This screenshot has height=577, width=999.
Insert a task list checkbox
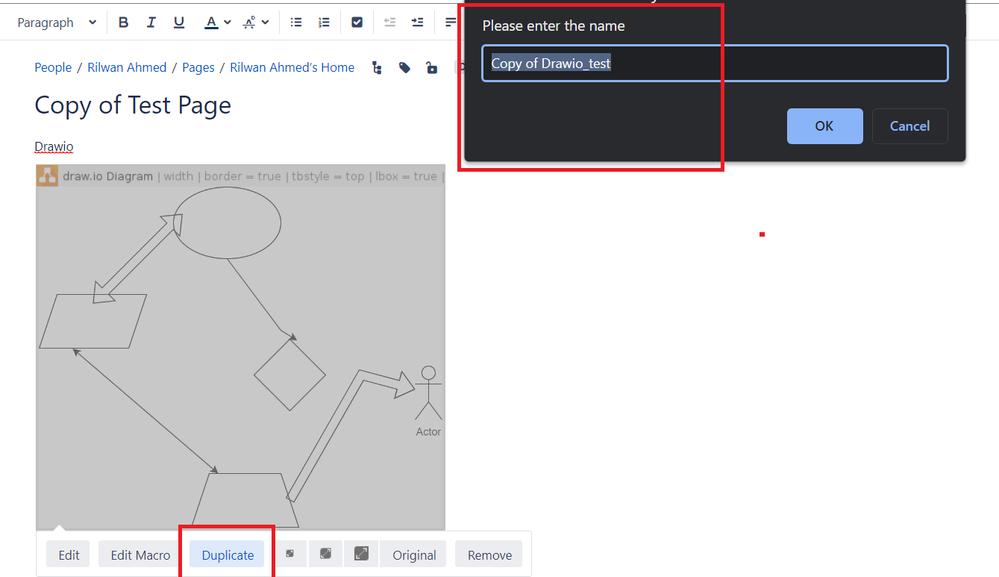click(x=357, y=22)
